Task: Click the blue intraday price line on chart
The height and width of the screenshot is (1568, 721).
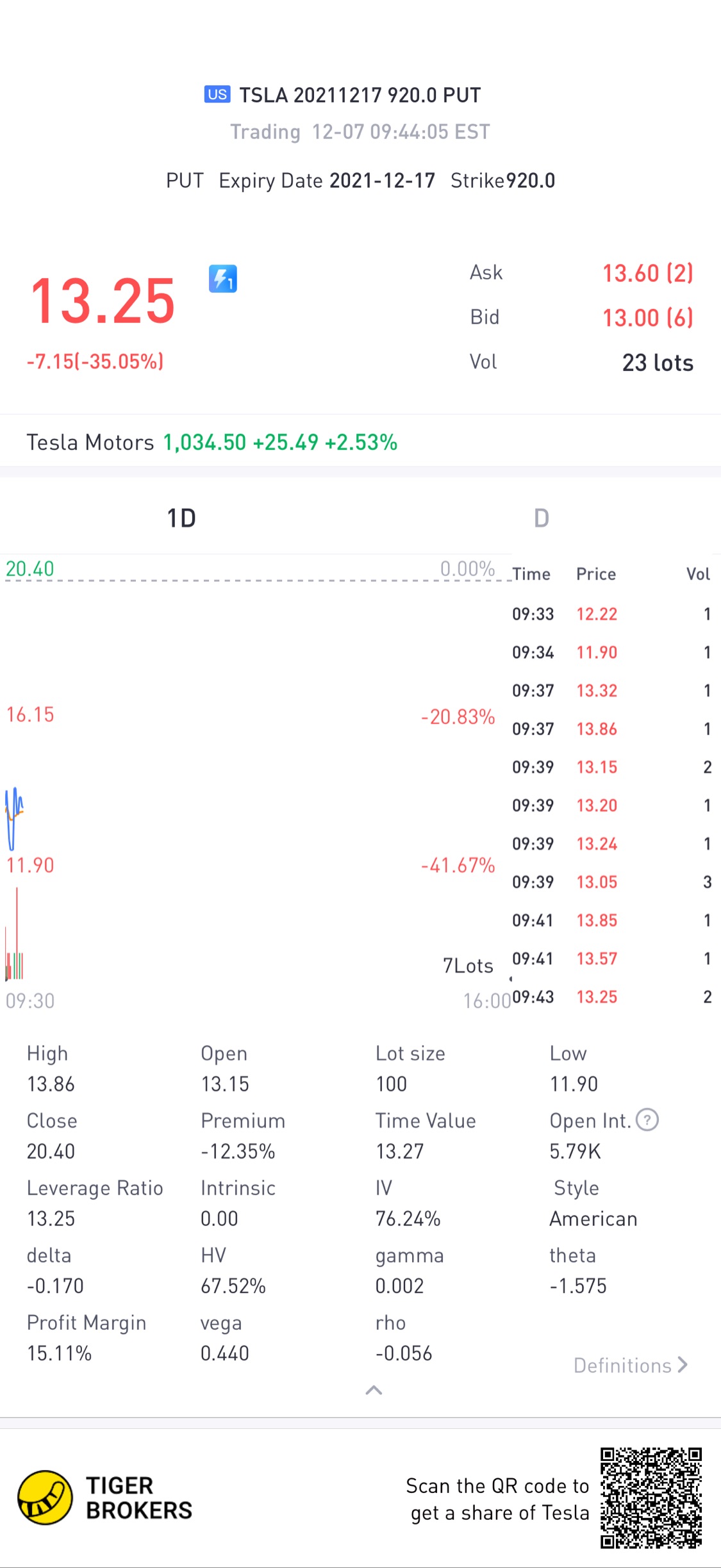Action: point(13,818)
